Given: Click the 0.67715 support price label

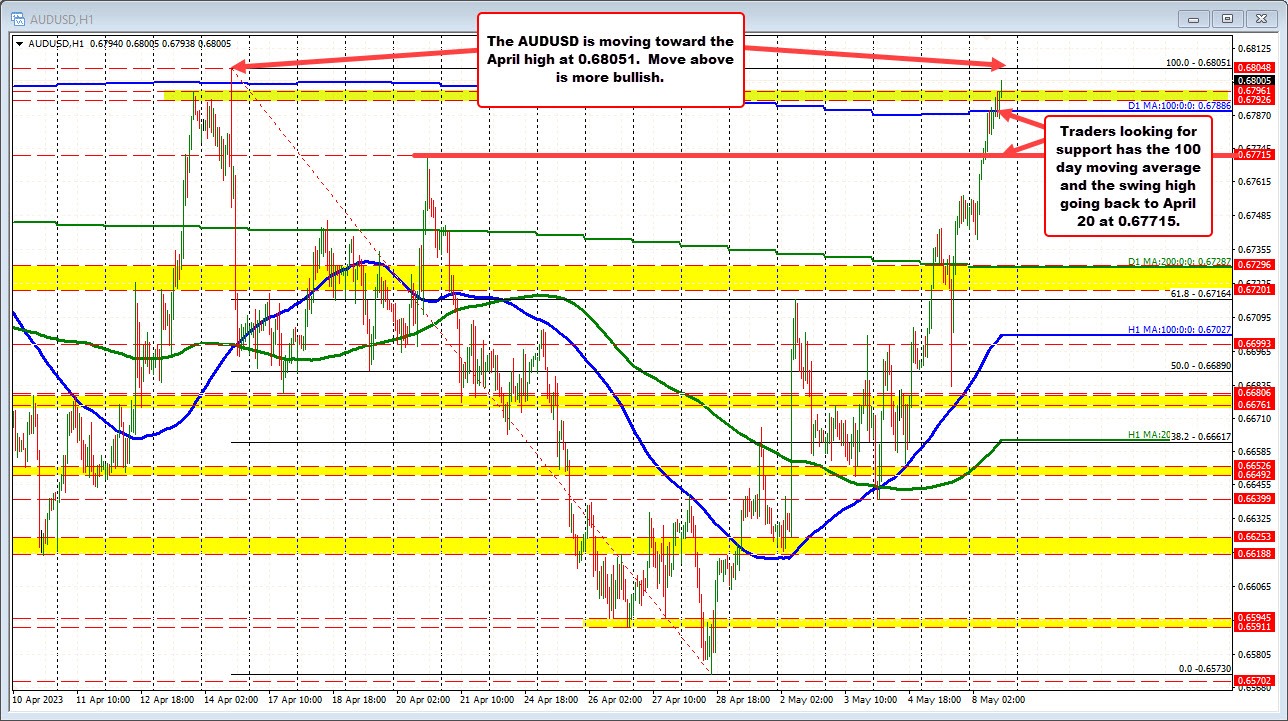Looking at the screenshot, I should 1256,155.
